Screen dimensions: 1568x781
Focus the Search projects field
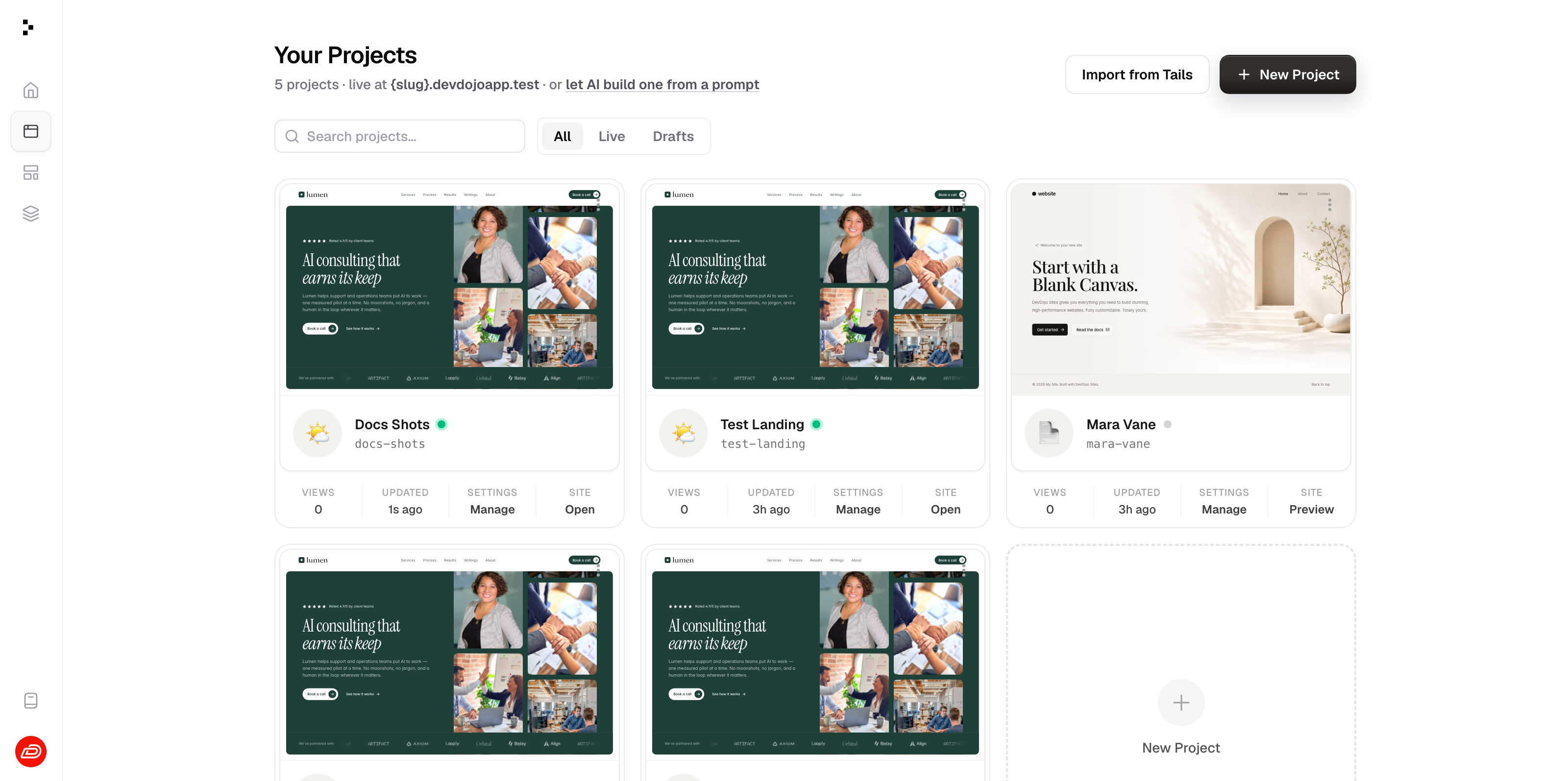click(x=399, y=136)
